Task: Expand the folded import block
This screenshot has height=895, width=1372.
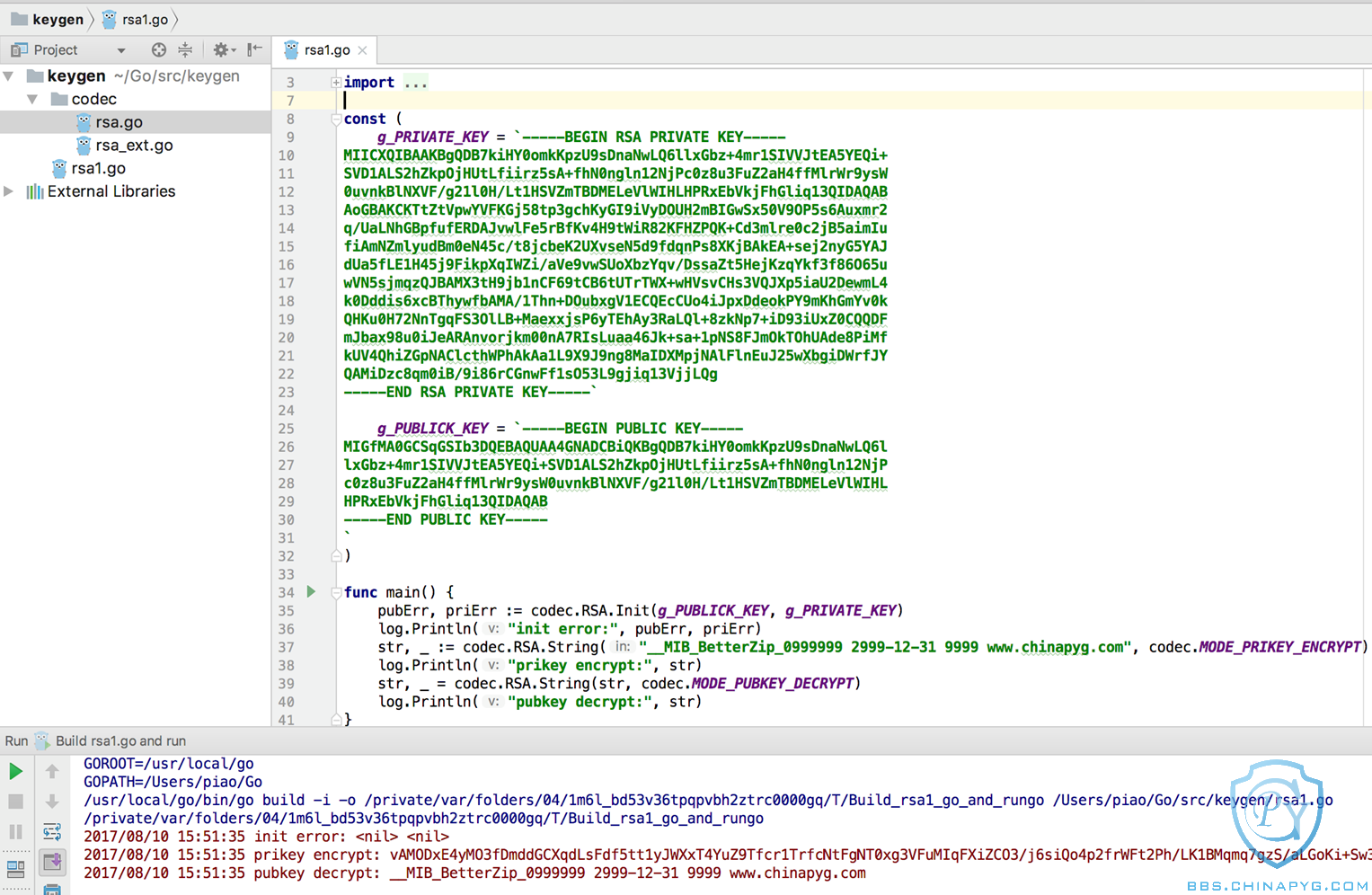Action: point(336,83)
